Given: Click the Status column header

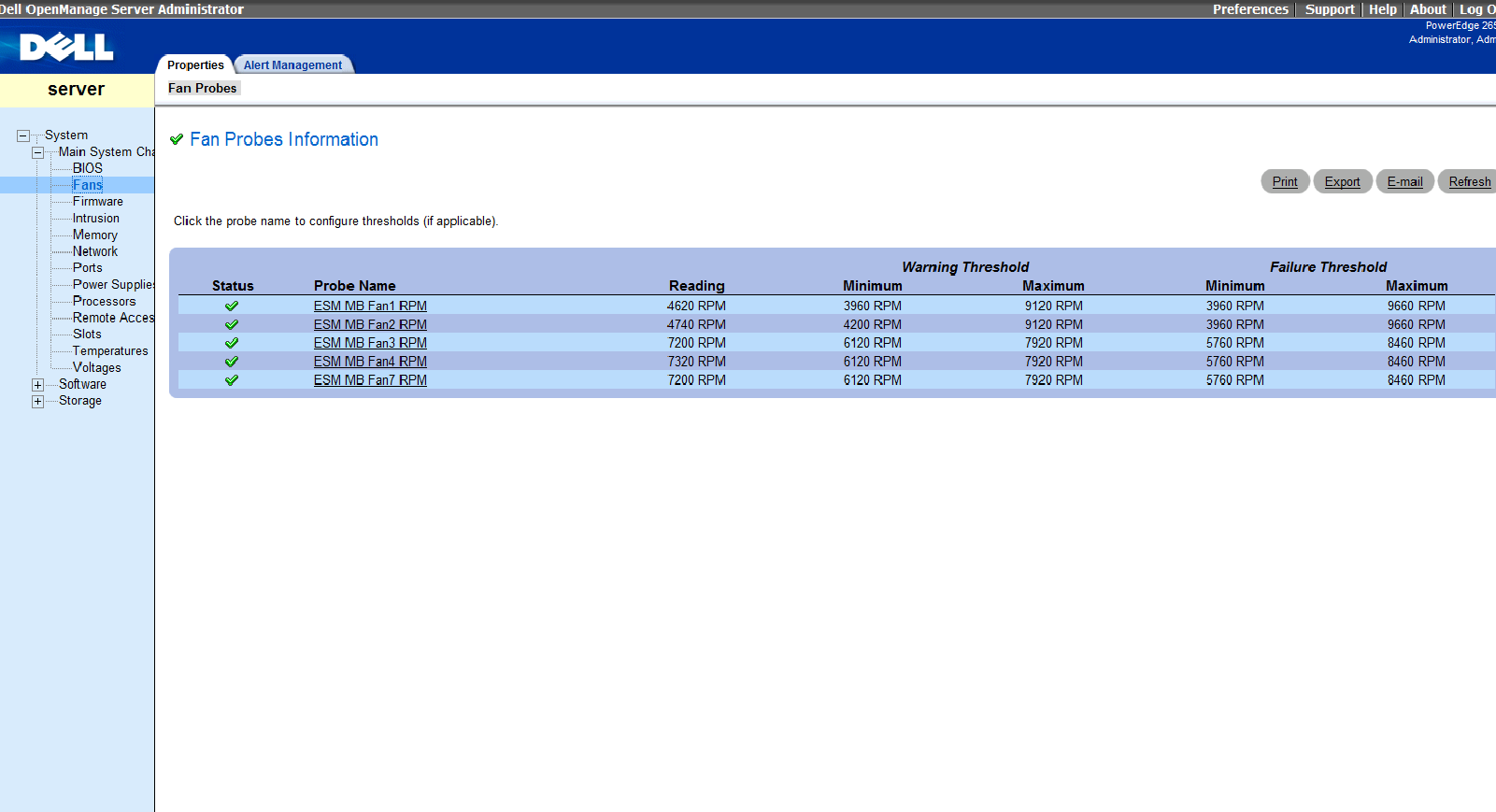Looking at the screenshot, I should pyautogui.click(x=233, y=286).
